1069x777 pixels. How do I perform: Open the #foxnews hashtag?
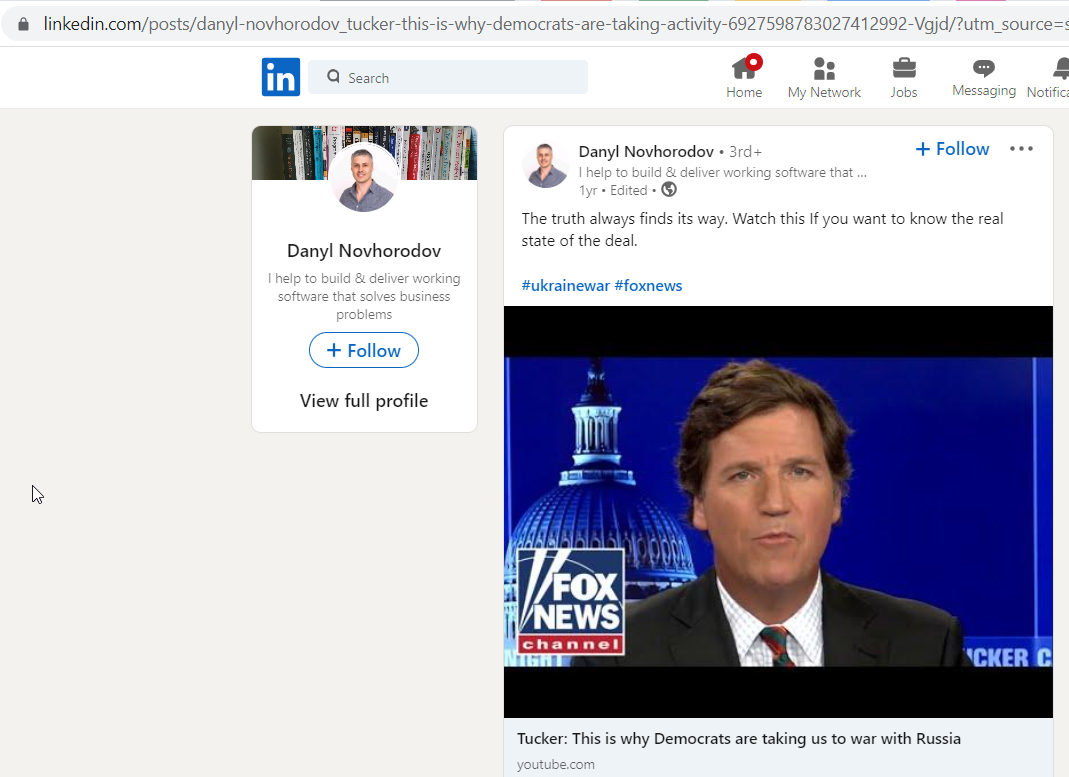point(648,286)
